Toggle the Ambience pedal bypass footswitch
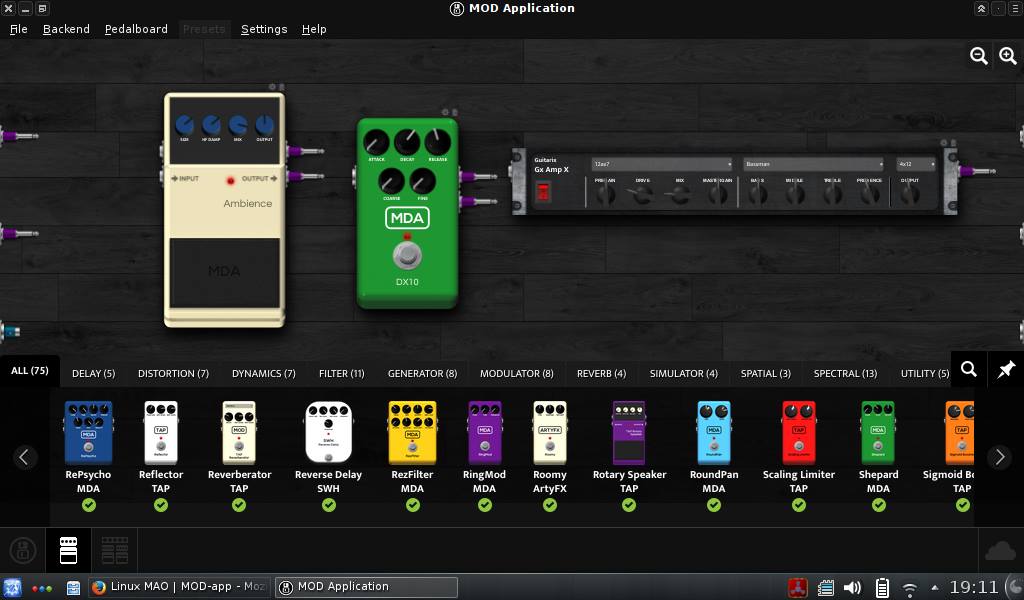Viewport: 1024px width, 600px height. click(225, 272)
